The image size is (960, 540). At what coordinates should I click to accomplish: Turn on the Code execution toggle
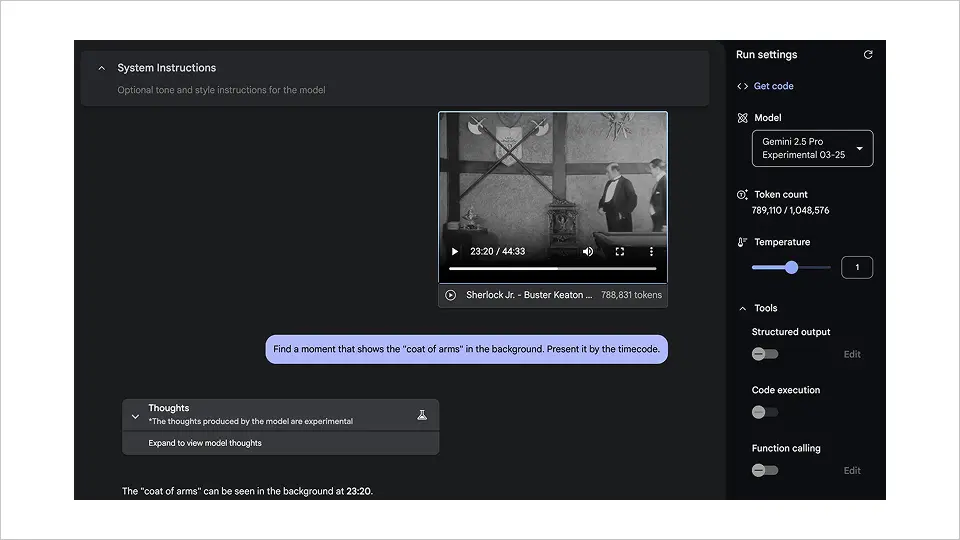pyautogui.click(x=764, y=412)
